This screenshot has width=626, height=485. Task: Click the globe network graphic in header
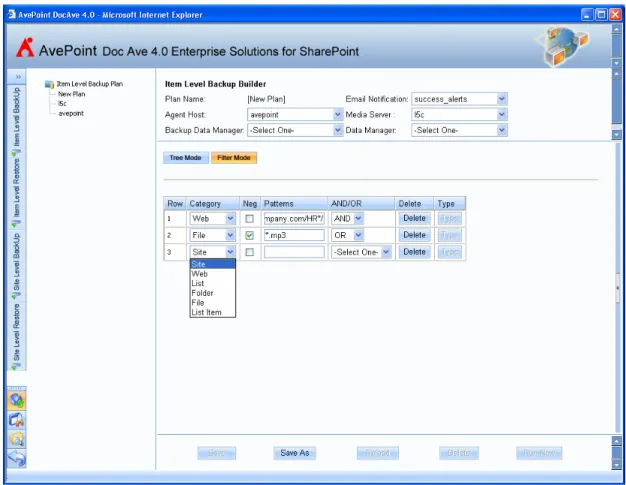tap(563, 46)
